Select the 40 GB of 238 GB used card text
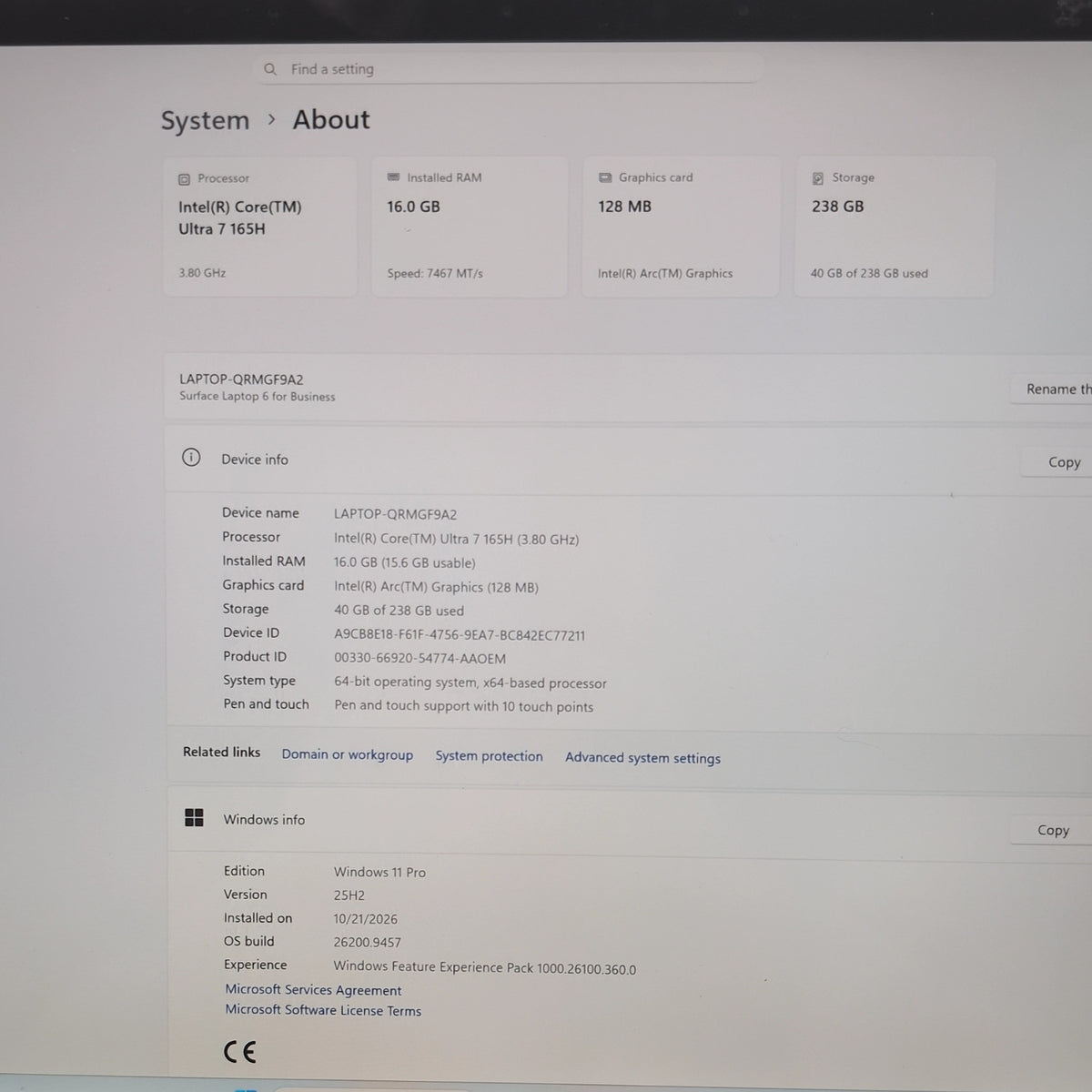Screen dimensions: 1092x1092 point(869,273)
